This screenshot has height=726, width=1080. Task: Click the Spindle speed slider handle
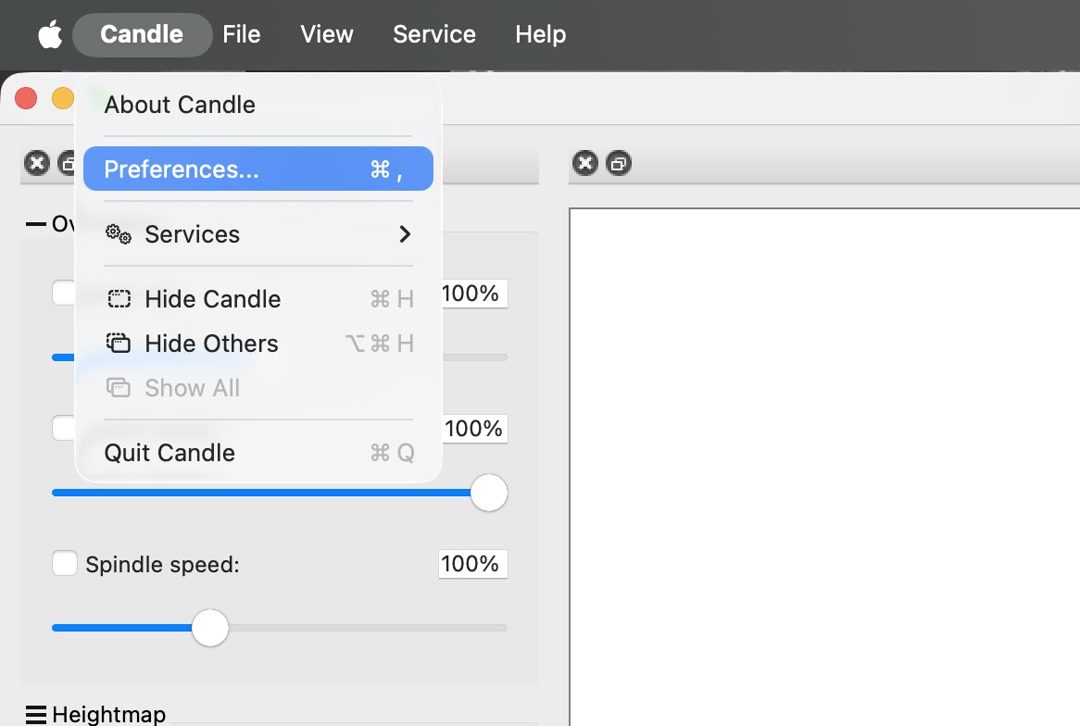210,628
